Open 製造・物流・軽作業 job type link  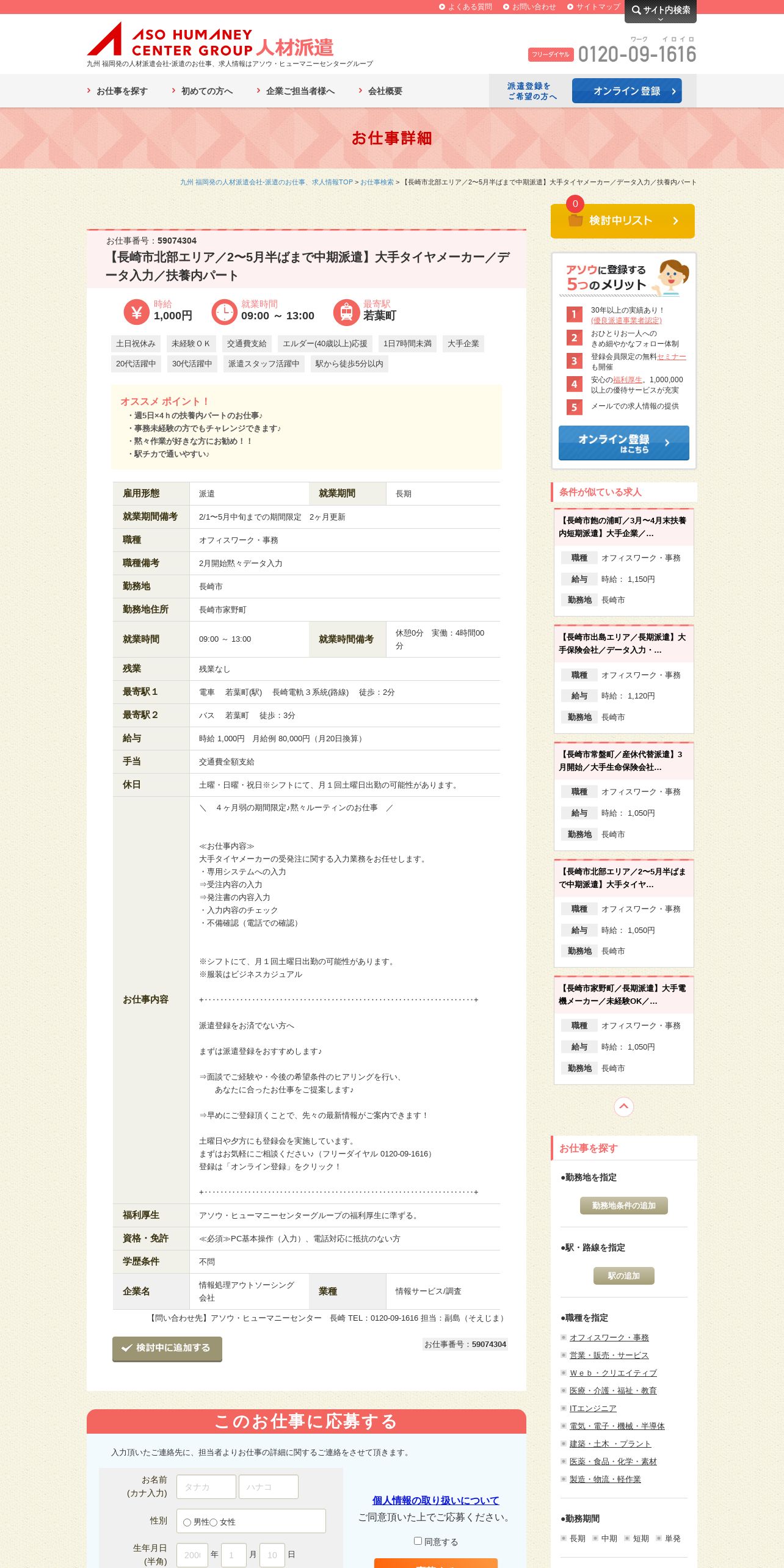[605, 1479]
